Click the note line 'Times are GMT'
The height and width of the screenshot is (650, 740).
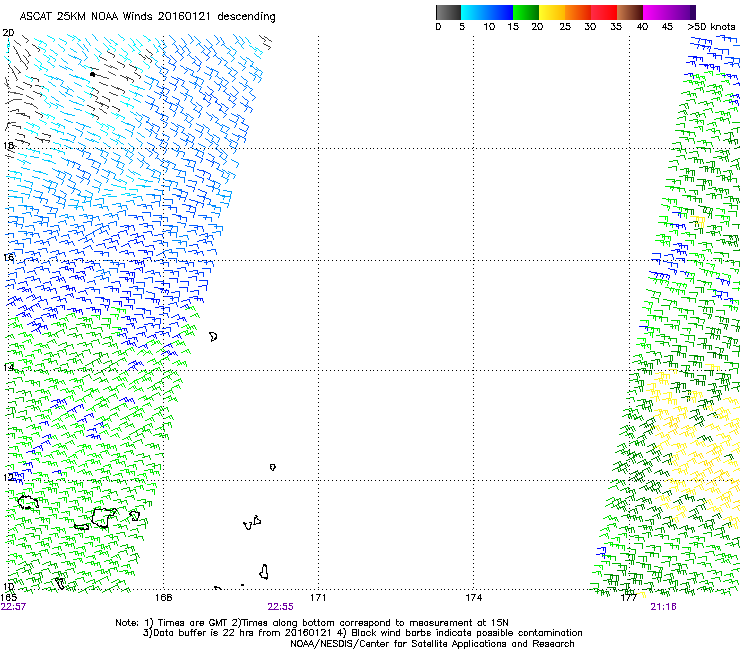195,623
